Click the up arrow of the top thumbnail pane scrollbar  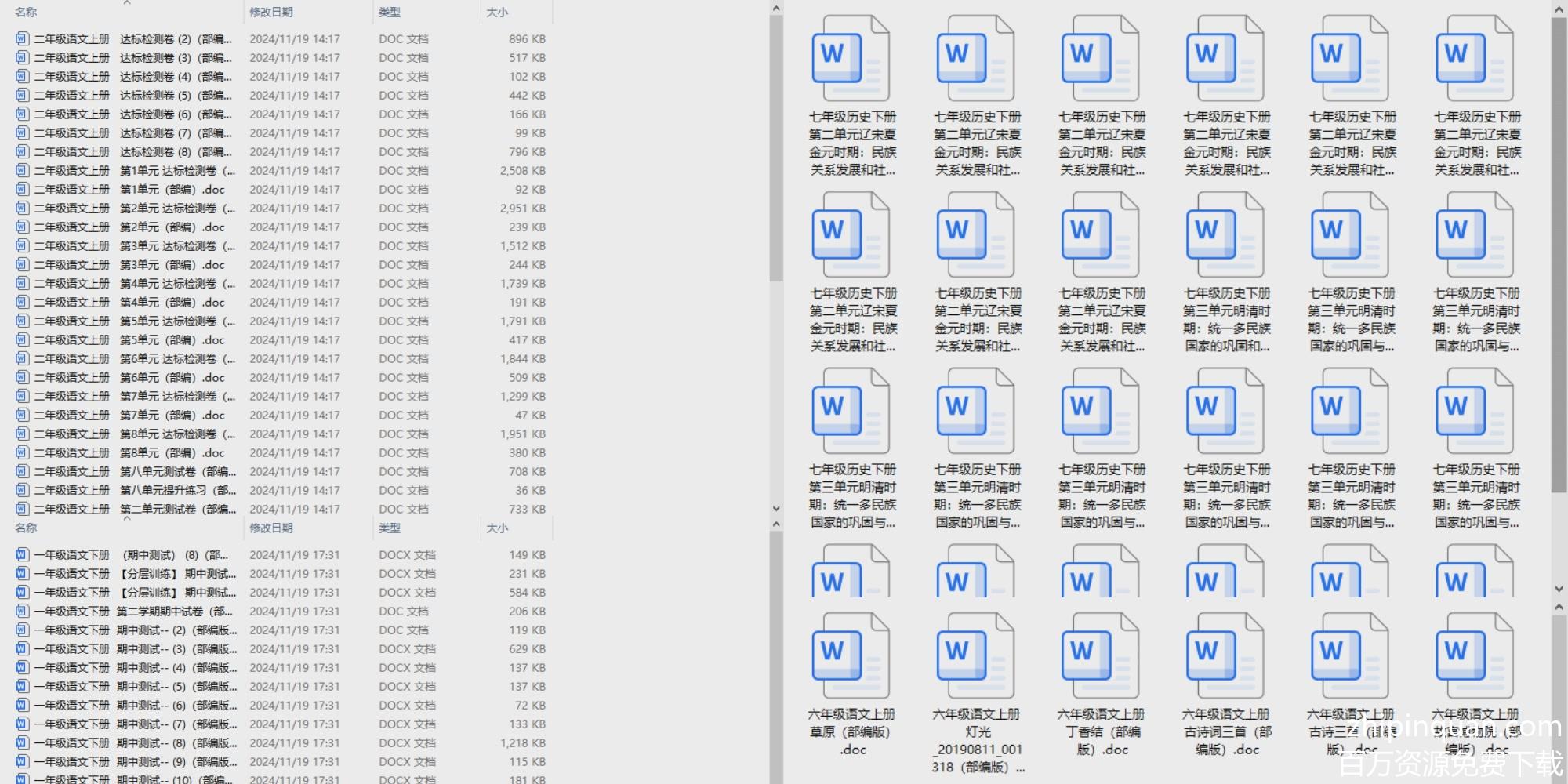click(1559, 9)
